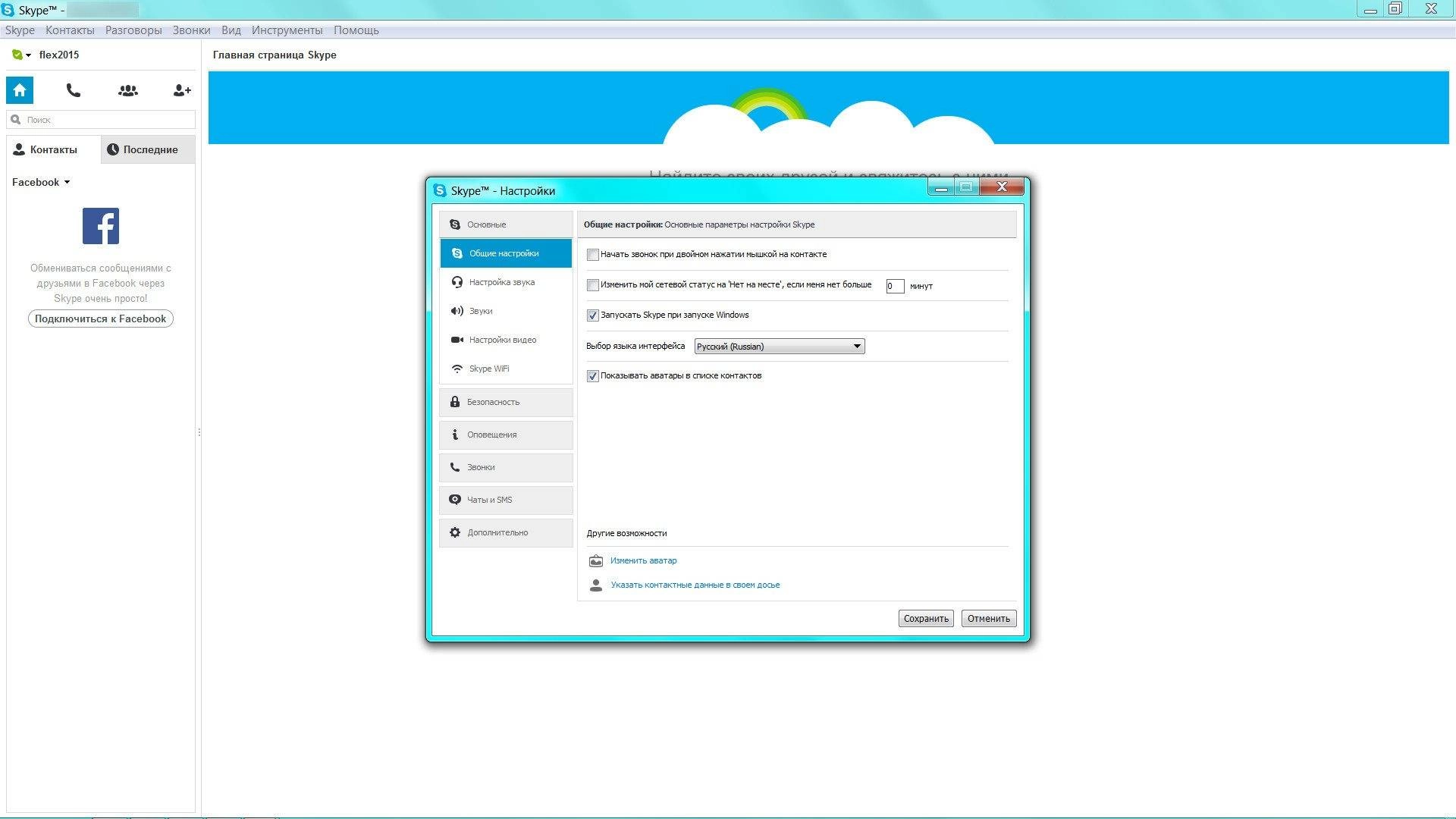Screen dimensions: 1456x819
Task: Click the away-minutes number field
Action: tap(895, 286)
